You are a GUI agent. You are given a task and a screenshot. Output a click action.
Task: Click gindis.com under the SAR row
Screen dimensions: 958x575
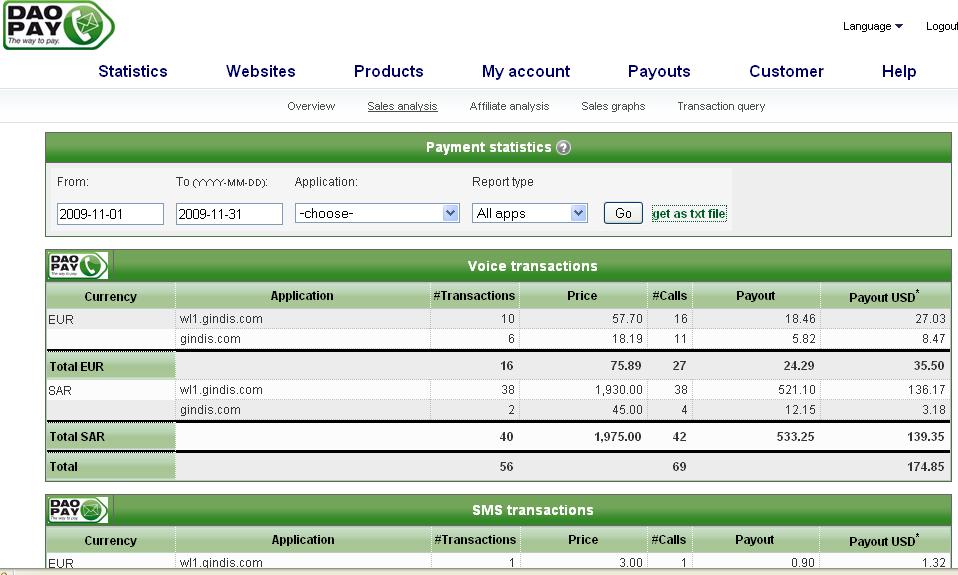(x=210, y=410)
